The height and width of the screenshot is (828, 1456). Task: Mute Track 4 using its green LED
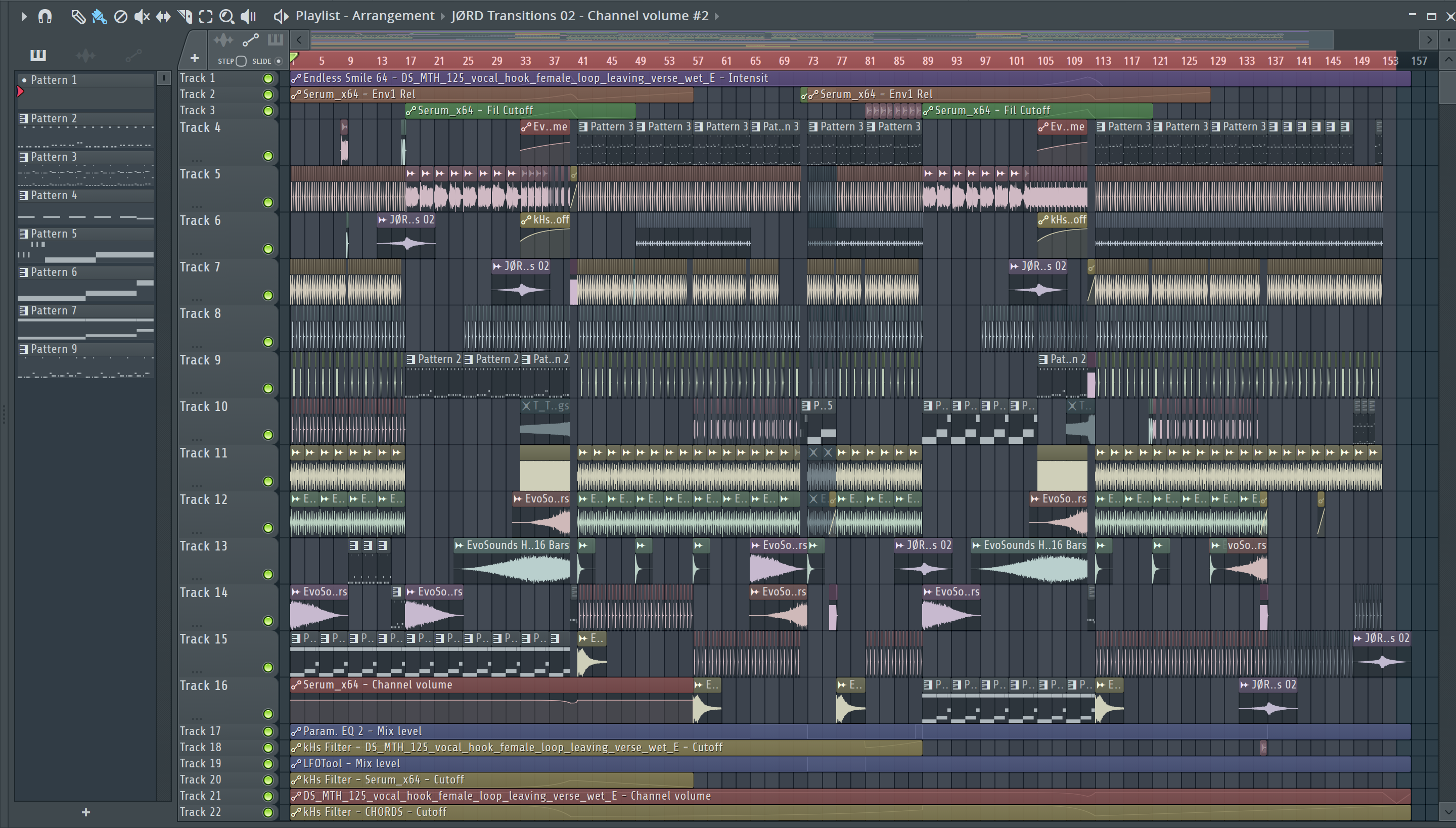pos(268,156)
